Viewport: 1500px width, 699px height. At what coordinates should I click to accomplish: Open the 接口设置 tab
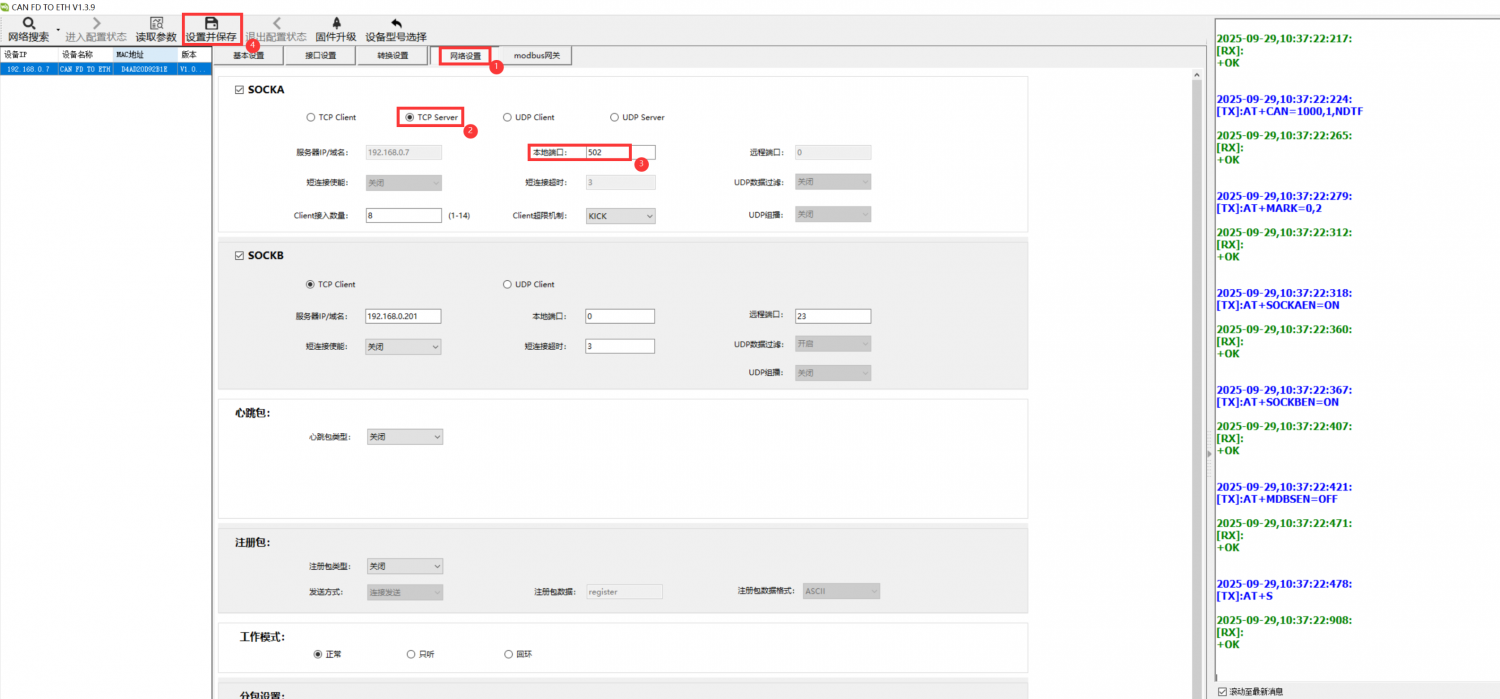click(x=320, y=56)
